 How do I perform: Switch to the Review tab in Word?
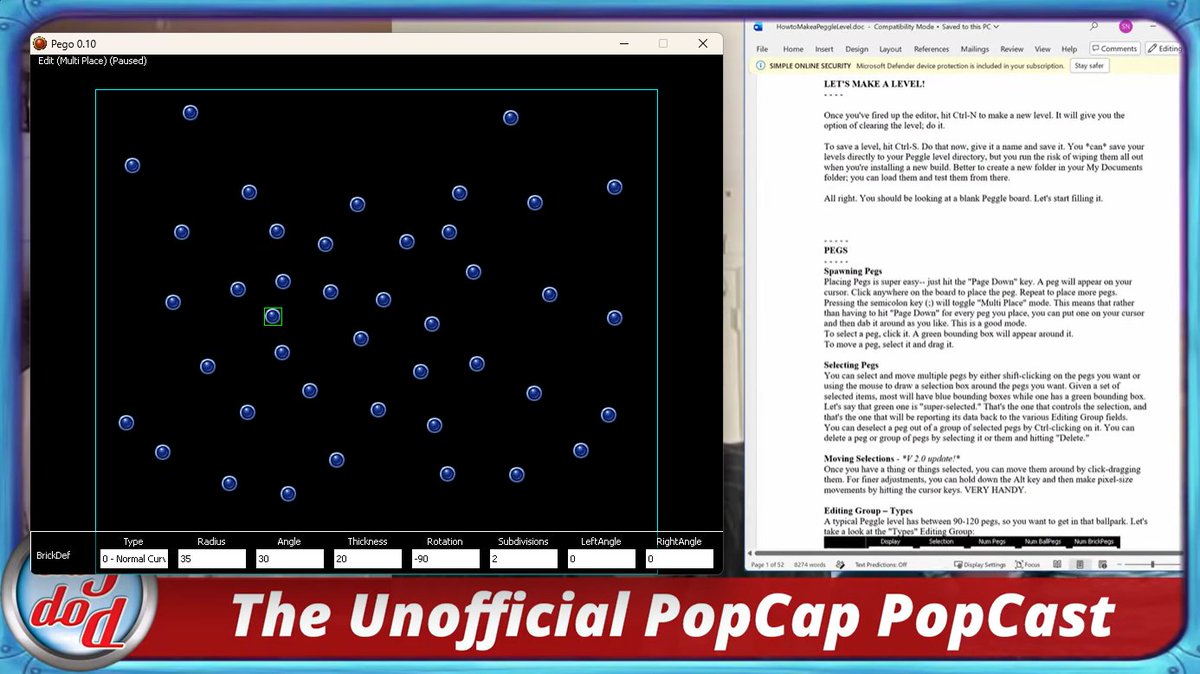pos(1012,49)
